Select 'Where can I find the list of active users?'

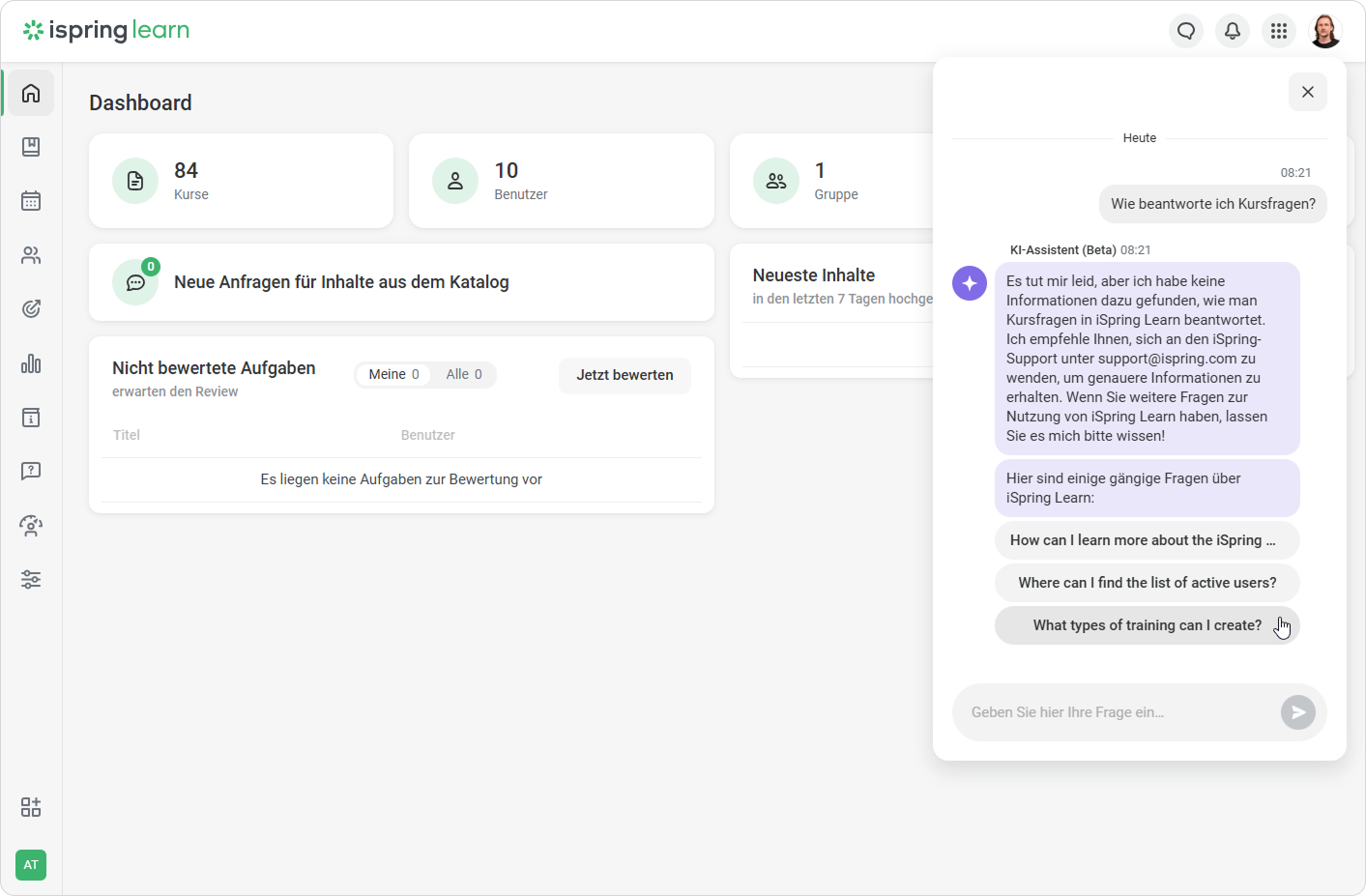click(x=1147, y=583)
